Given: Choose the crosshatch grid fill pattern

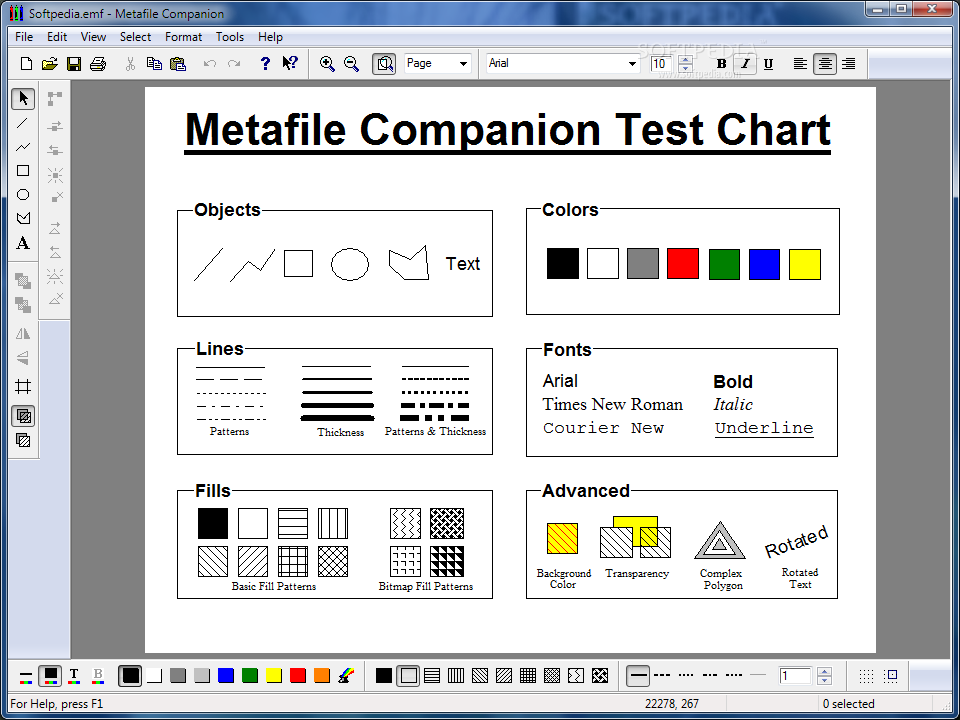Looking at the screenshot, I should (x=528, y=675).
